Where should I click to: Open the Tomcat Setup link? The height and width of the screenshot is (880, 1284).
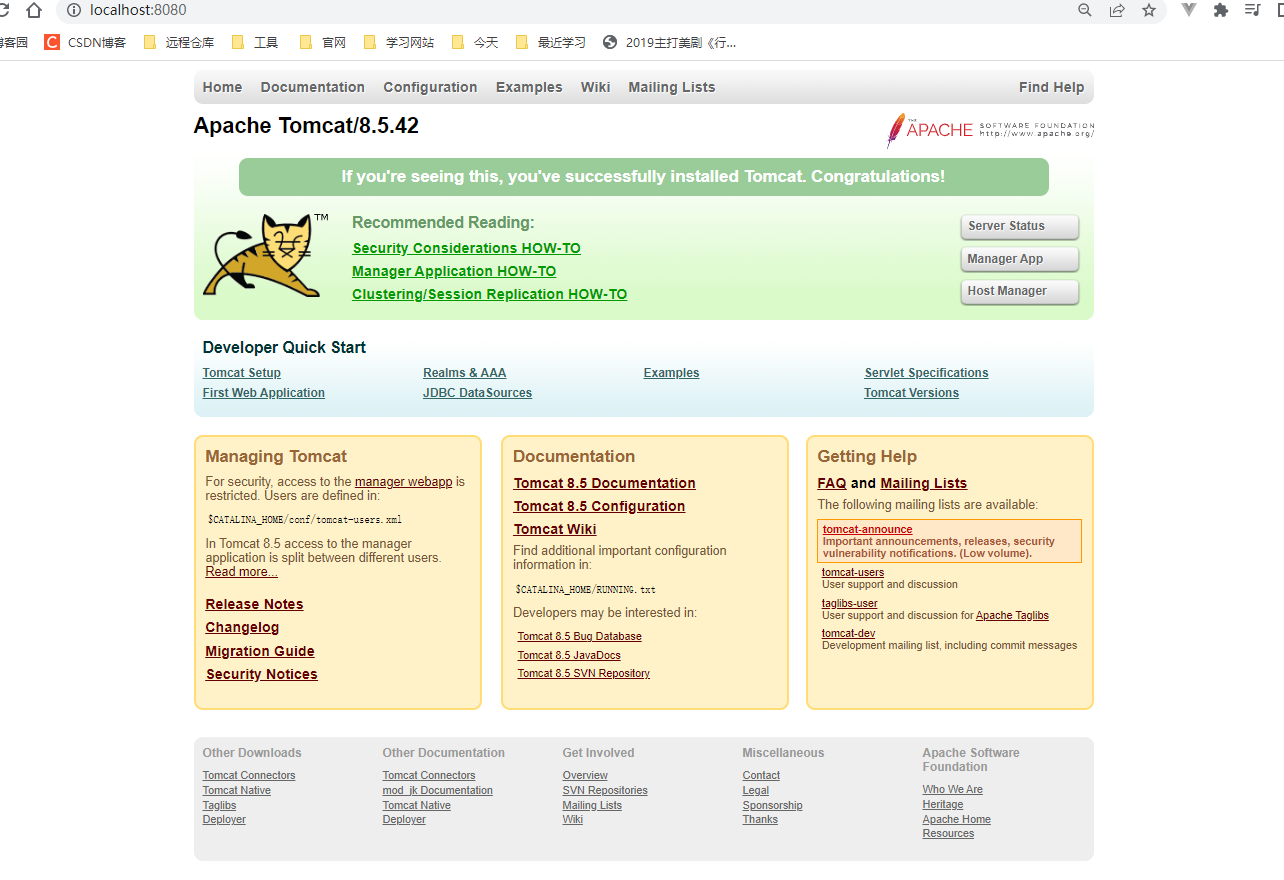[x=242, y=373]
